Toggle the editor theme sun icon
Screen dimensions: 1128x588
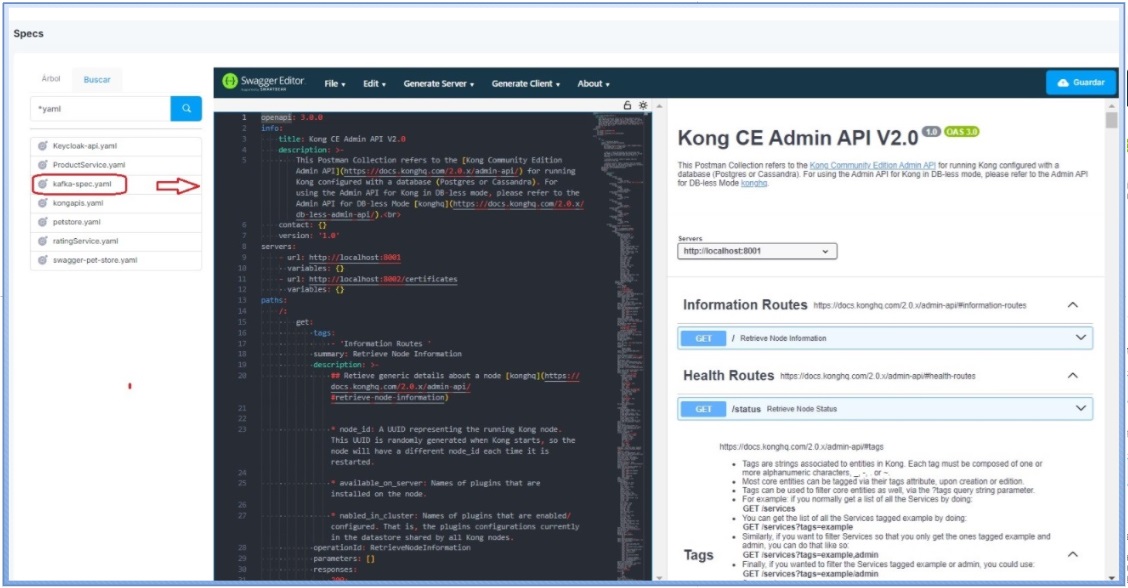coord(643,105)
